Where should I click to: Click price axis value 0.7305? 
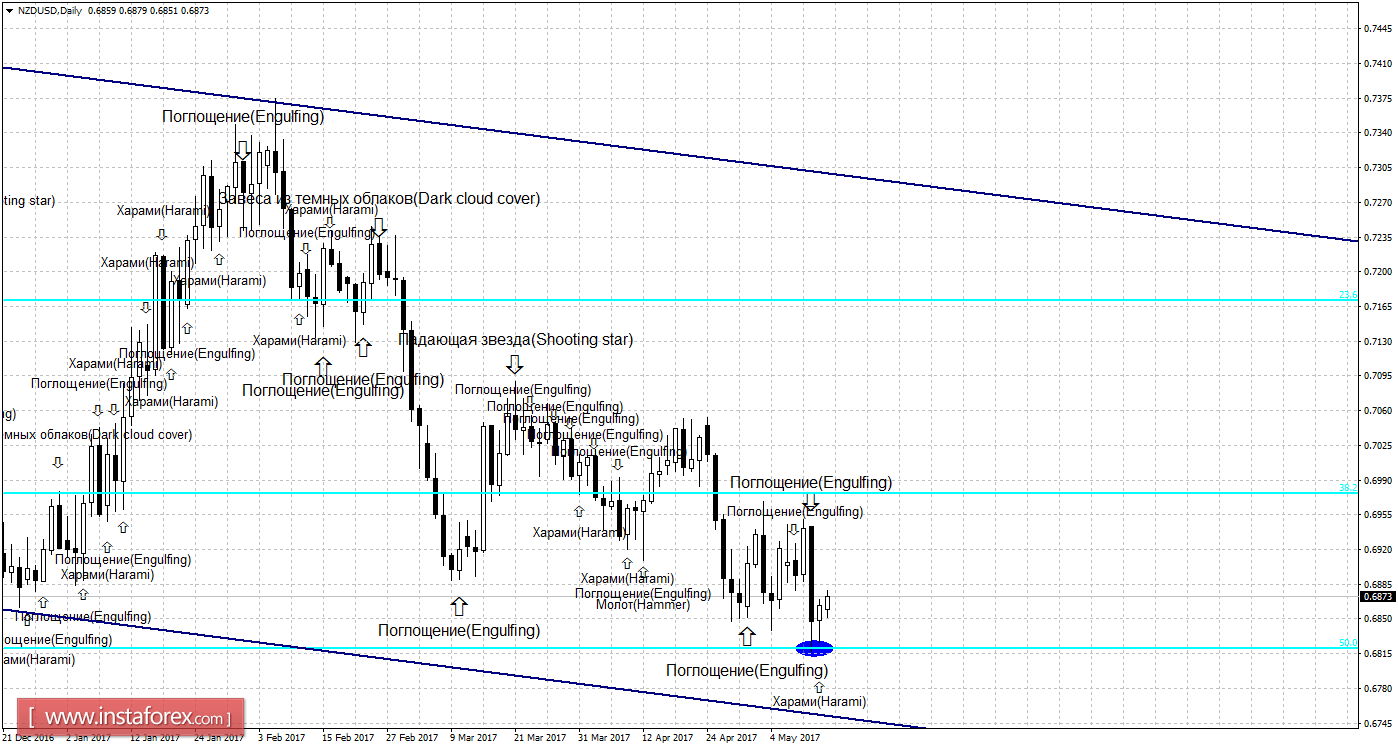coord(1378,168)
